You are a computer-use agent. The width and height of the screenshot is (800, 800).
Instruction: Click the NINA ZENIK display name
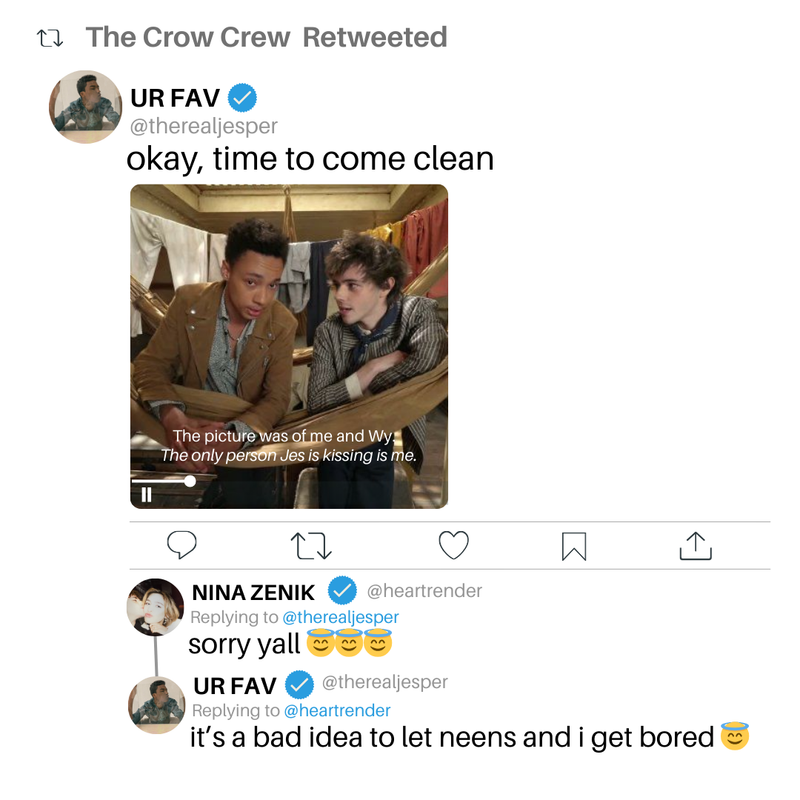pos(253,593)
